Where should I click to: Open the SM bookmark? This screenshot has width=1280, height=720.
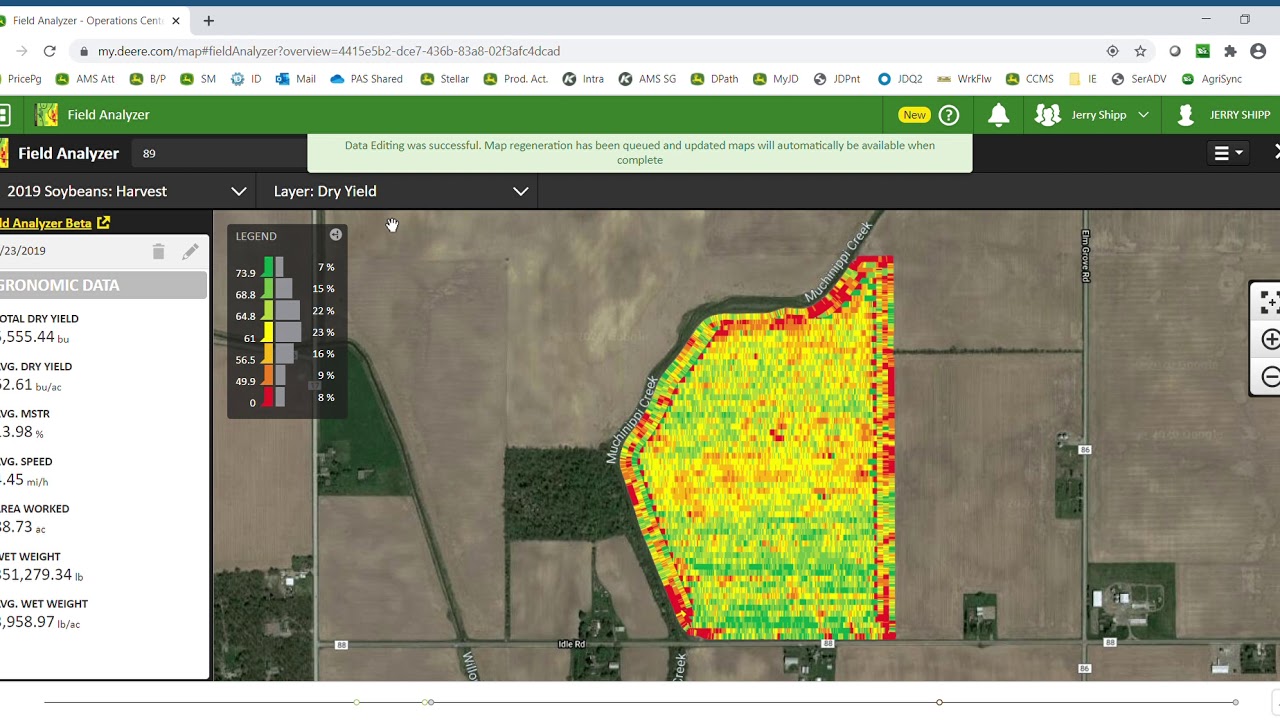click(198, 79)
